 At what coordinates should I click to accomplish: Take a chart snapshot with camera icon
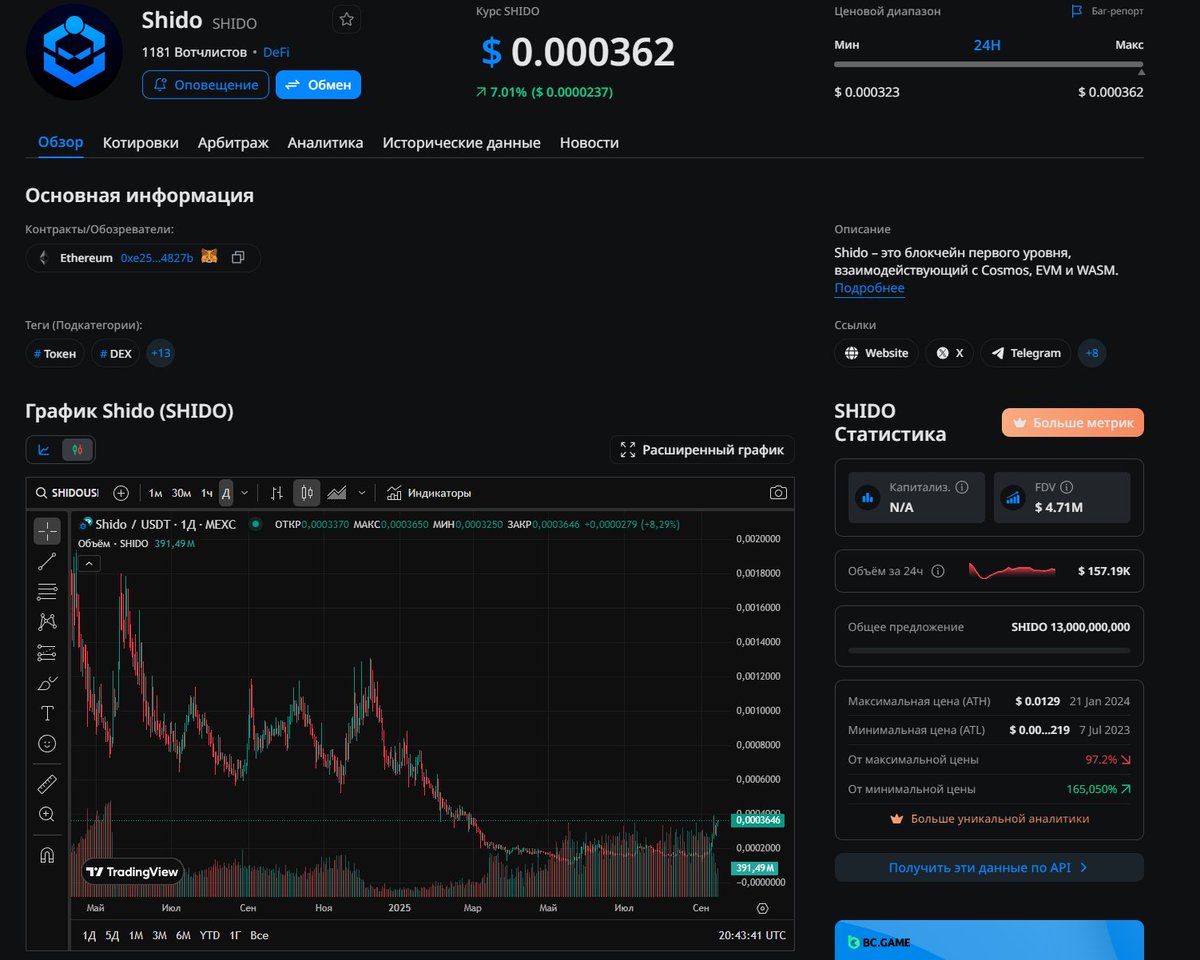tap(778, 493)
